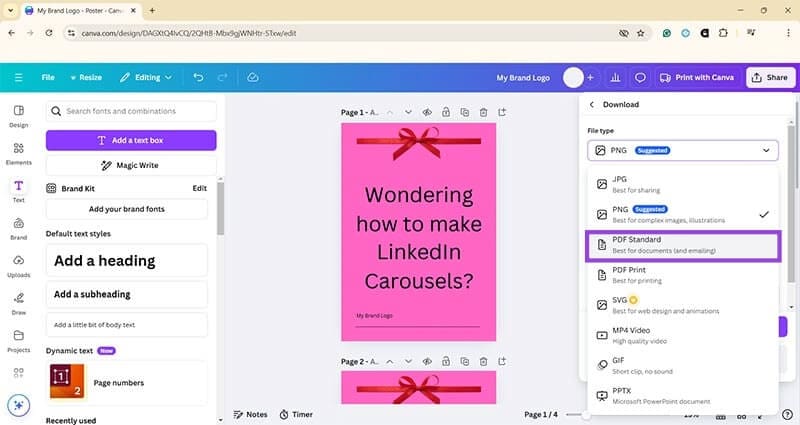The width and height of the screenshot is (800, 425).
Task: Click Print with Canva button
Action: click(x=697, y=78)
